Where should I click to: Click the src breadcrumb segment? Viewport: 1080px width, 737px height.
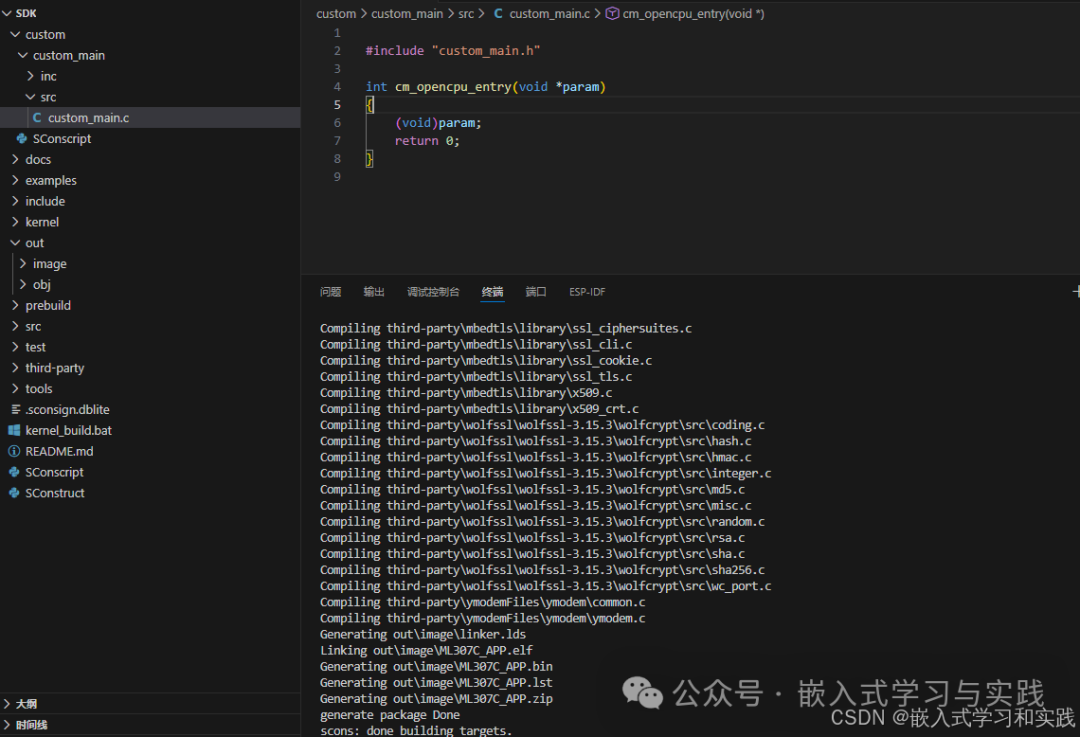466,14
